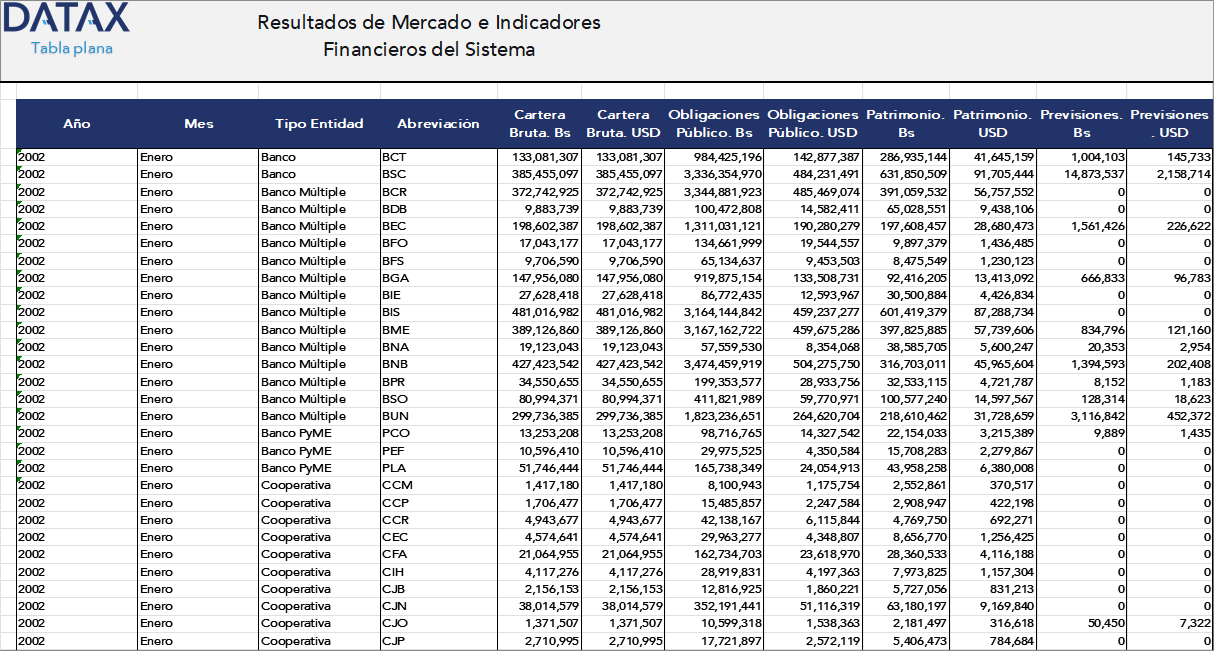Click the Patrimonio. USD header

click(991, 123)
